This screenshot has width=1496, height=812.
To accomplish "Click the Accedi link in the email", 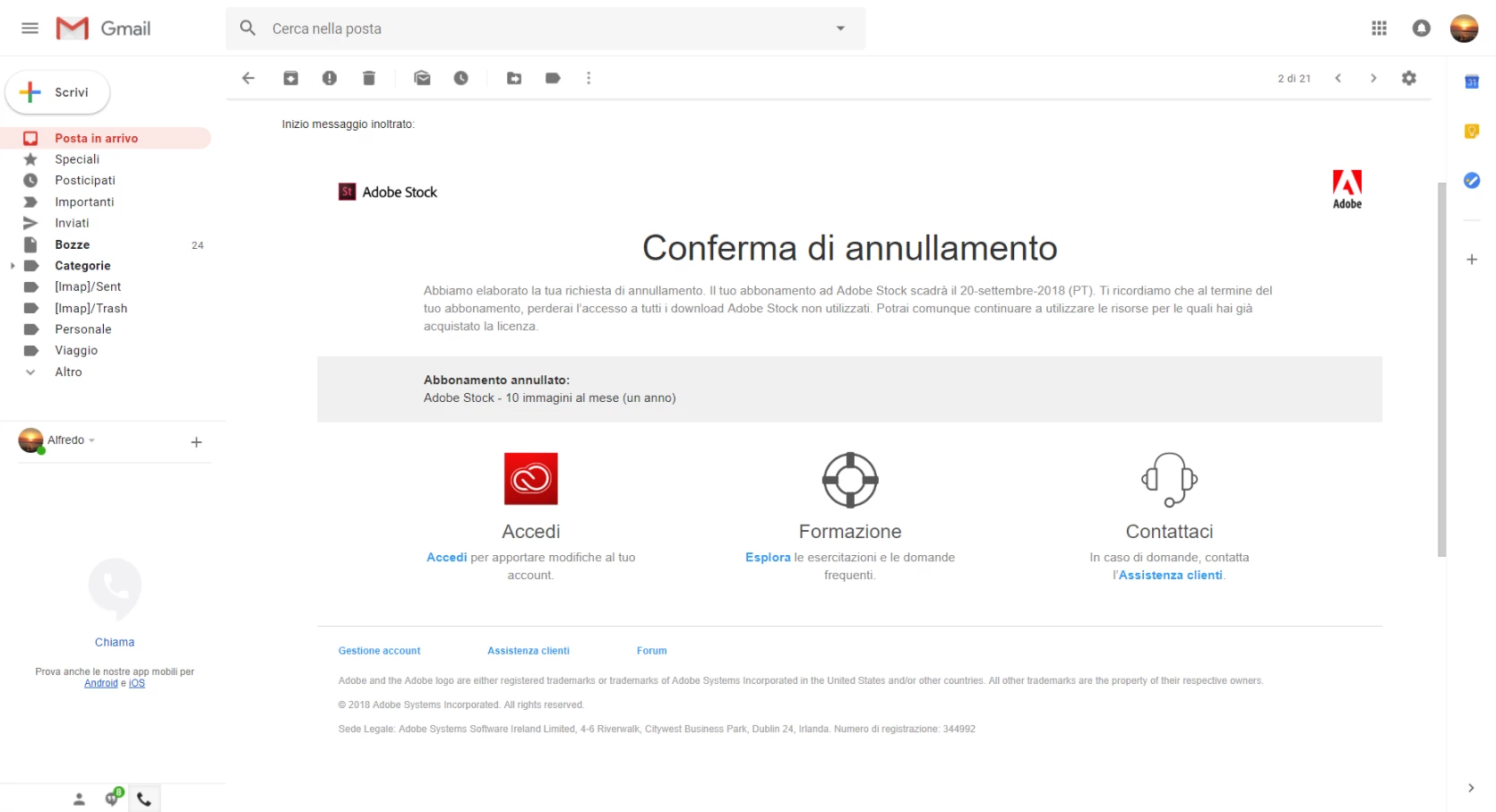I will pyautogui.click(x=446, y=557).
